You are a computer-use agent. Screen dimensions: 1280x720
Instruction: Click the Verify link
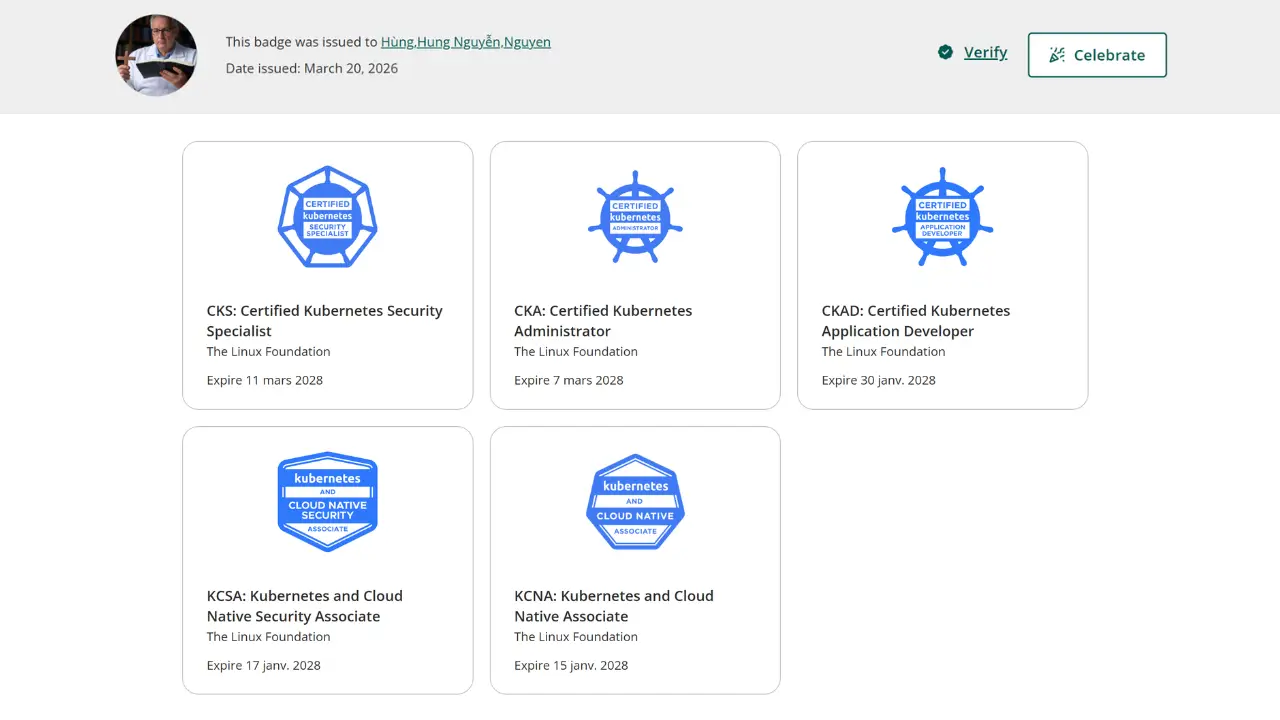[x=985, y=53]
